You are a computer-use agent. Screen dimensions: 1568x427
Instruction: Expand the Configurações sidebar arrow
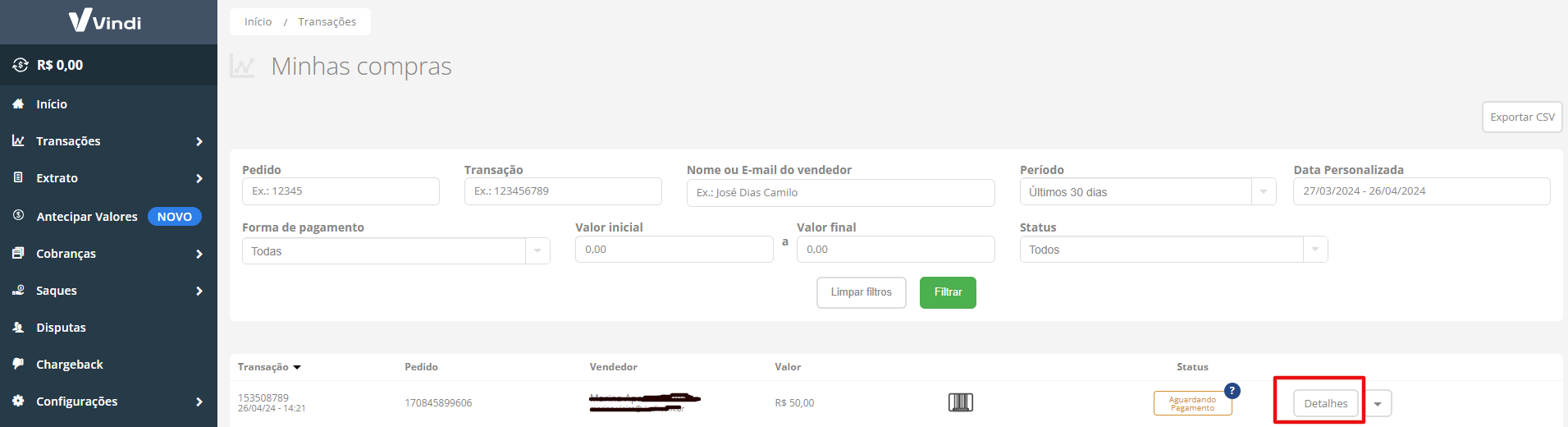[x=199, y=402]
